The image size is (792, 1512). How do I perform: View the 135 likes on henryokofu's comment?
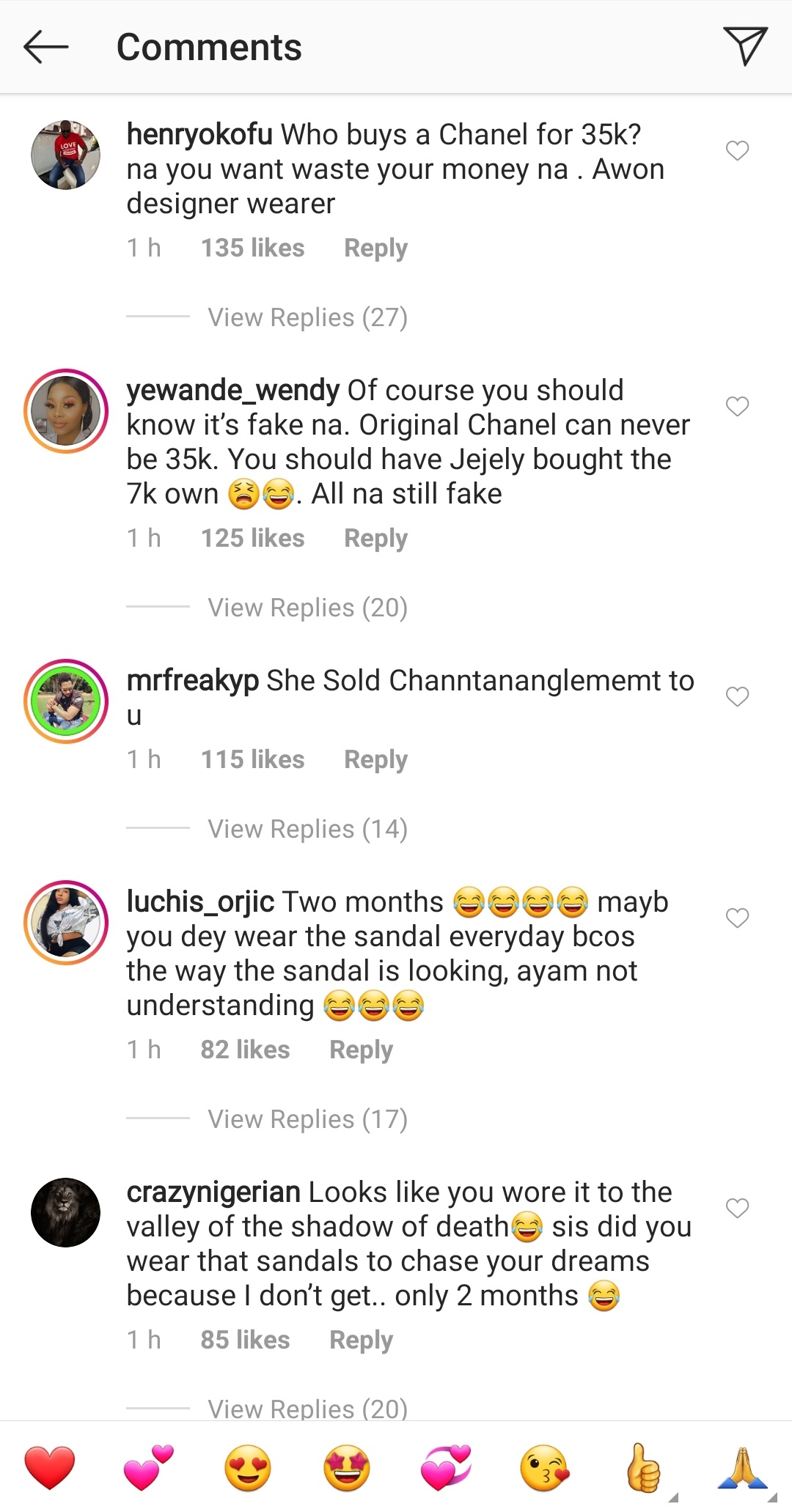252,248
